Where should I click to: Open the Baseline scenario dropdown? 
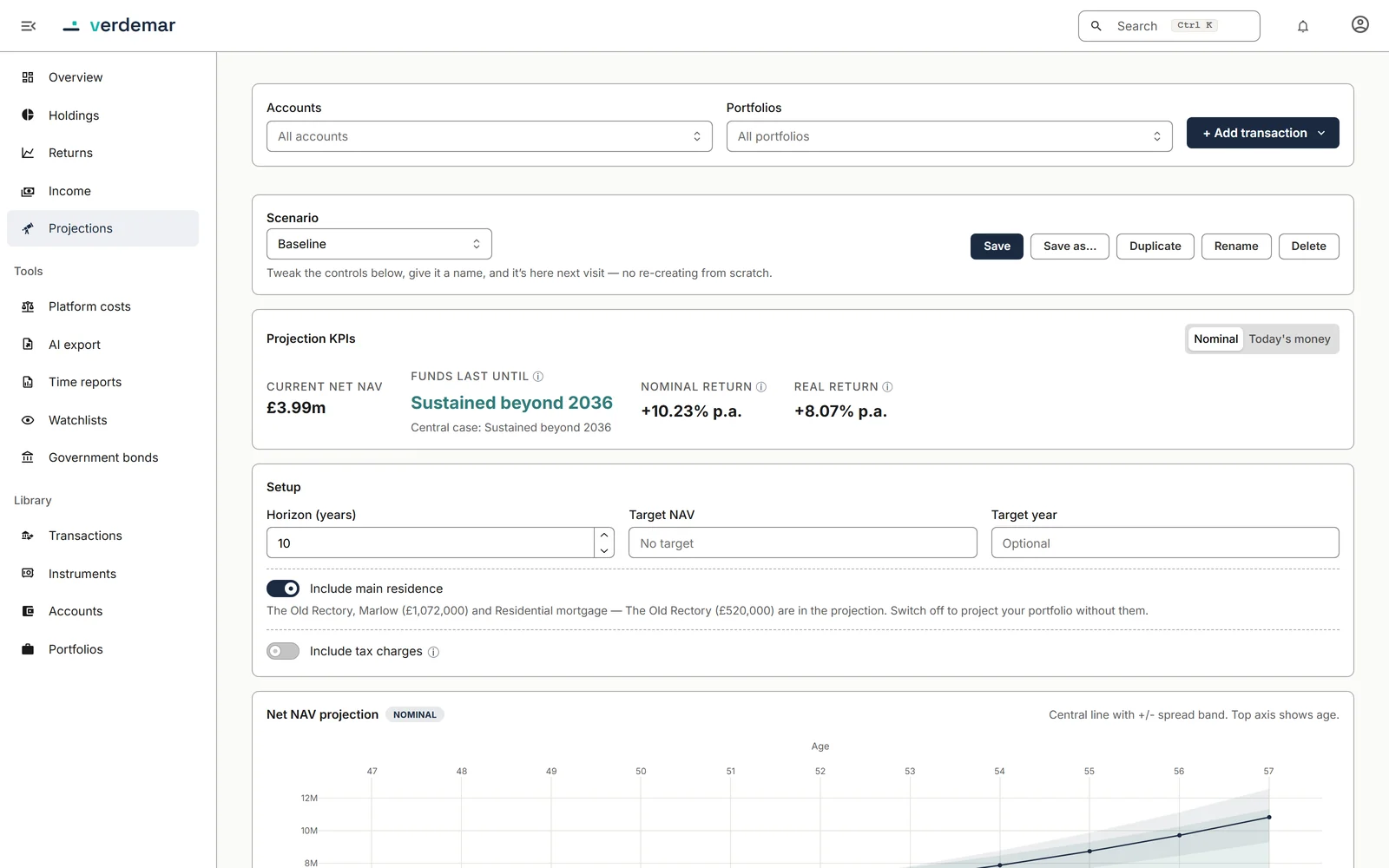379,244
